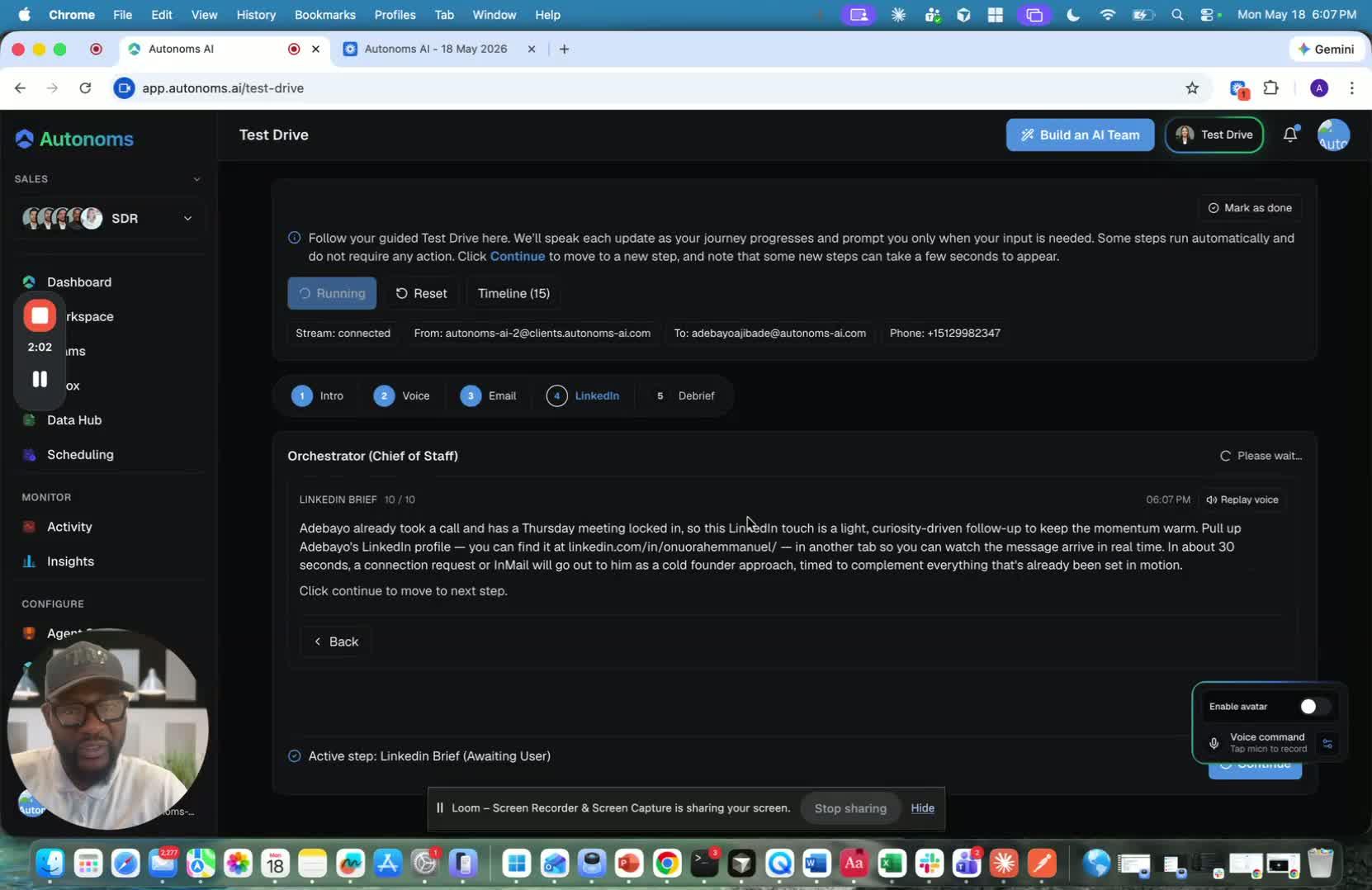Open Wi-Fi status in the menu bar

1108,15
